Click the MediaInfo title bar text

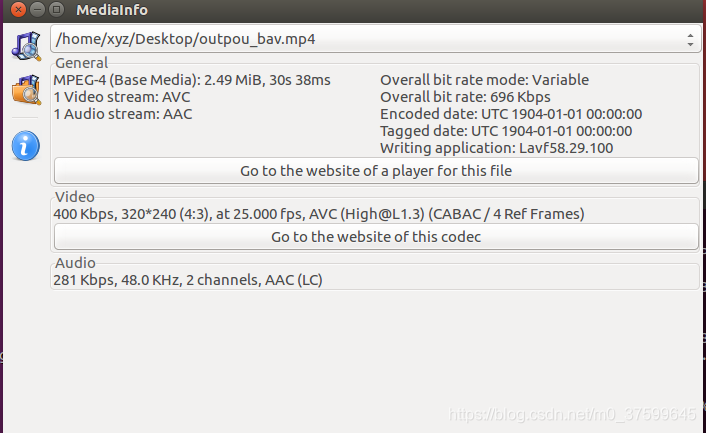click(112, 9)
